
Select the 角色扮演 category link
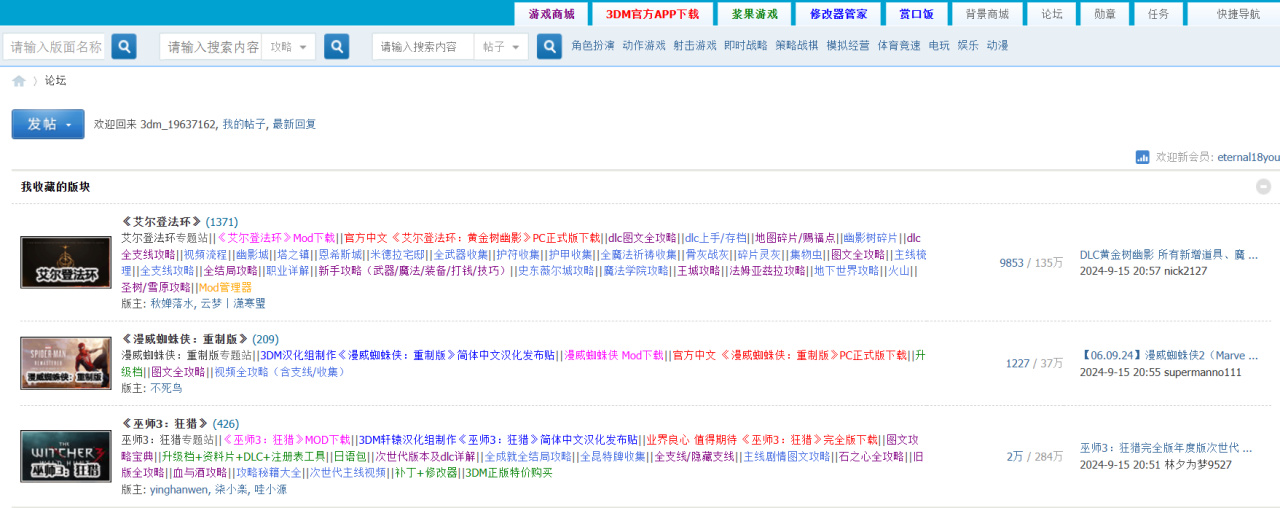593,46
